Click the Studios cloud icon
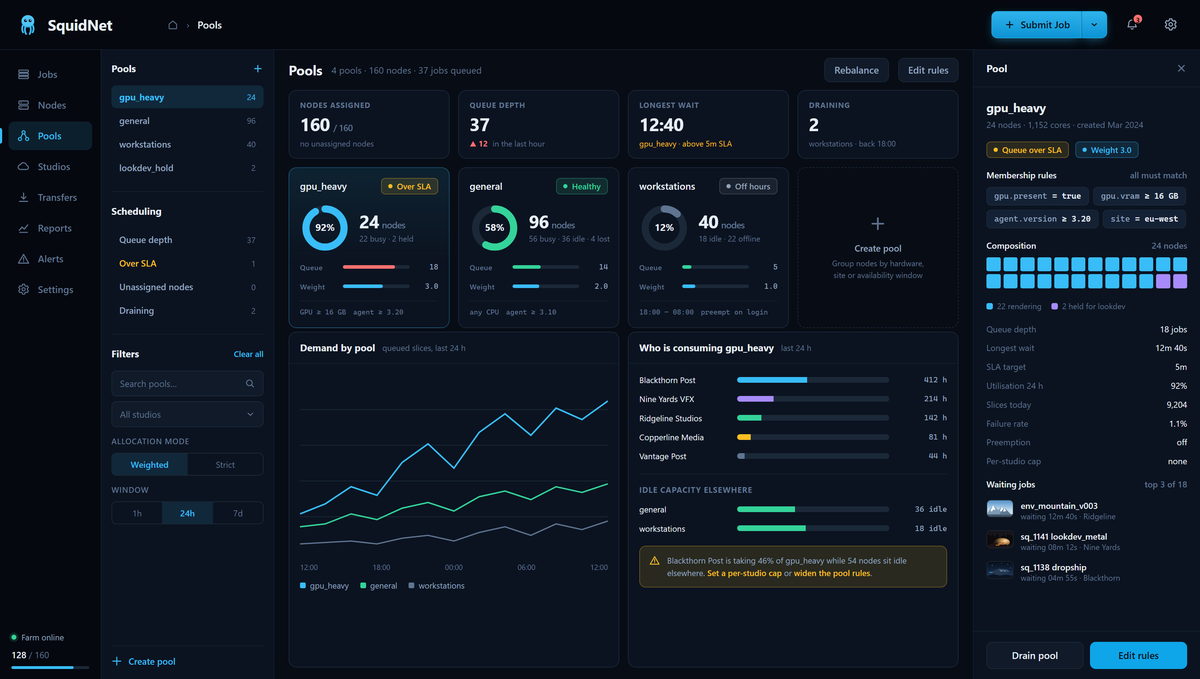The width and height of the screenshot is (1200, 679). [x=24, y=167]
